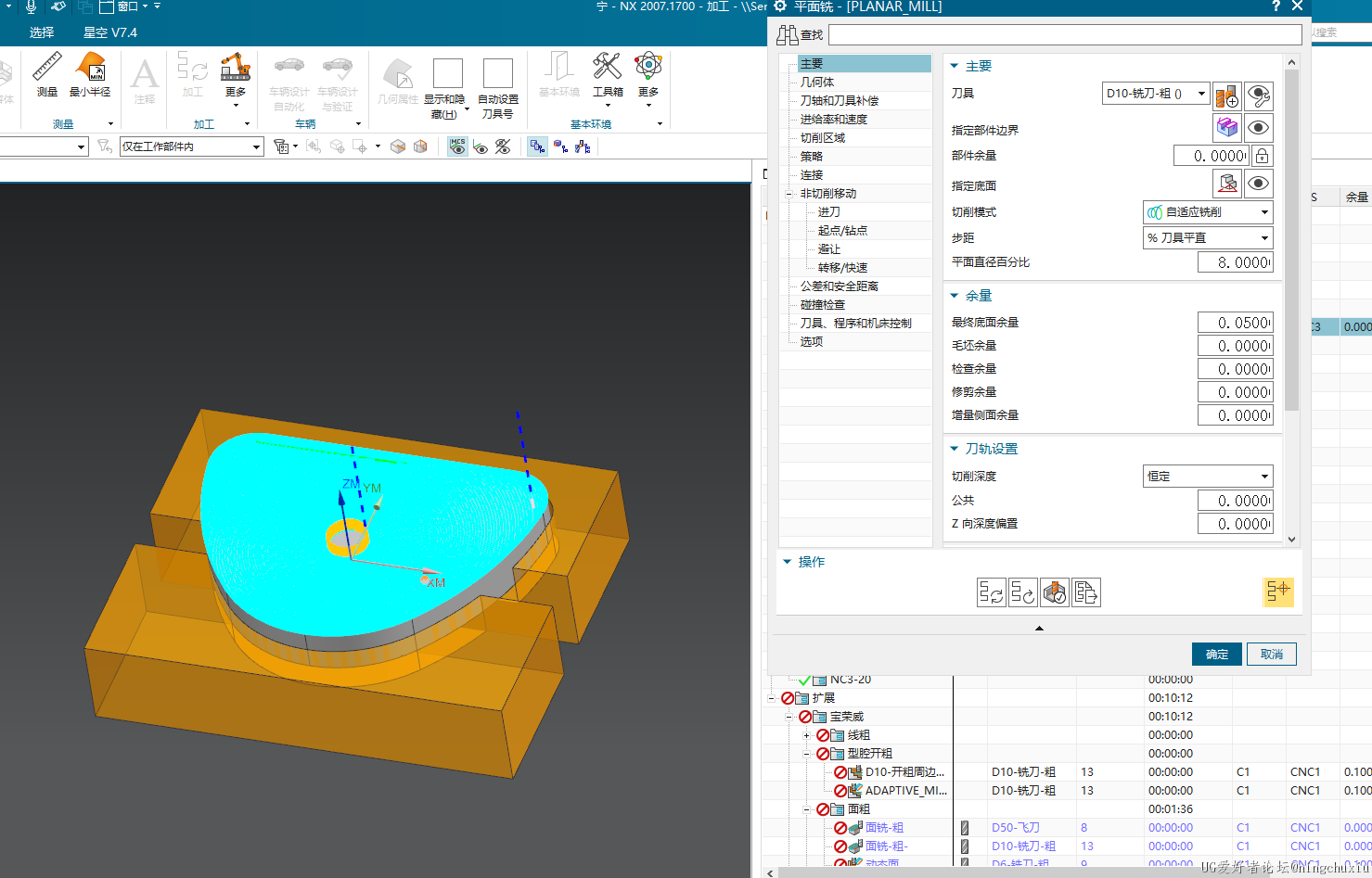Click the 取消 button
Viewport: 1372px width, 878px height.
click(x=1272, y=654)
